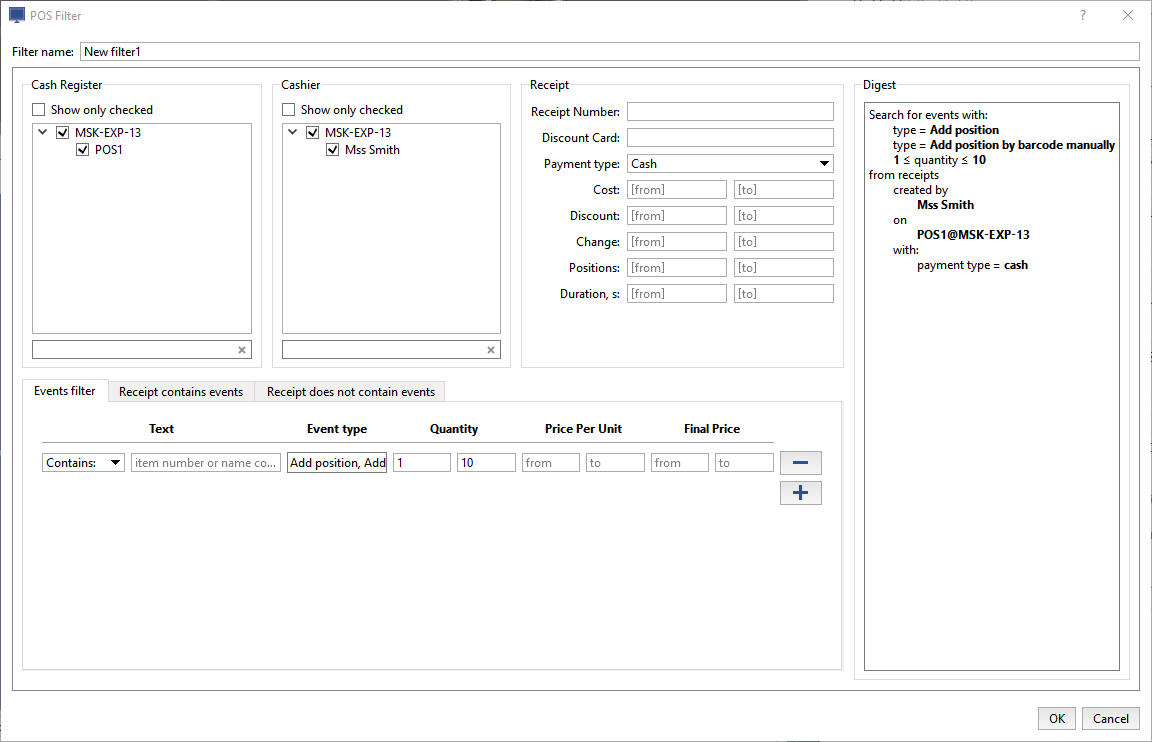Open the Event type selection field
Screen dimensions: 1152x742
[337, 463]
